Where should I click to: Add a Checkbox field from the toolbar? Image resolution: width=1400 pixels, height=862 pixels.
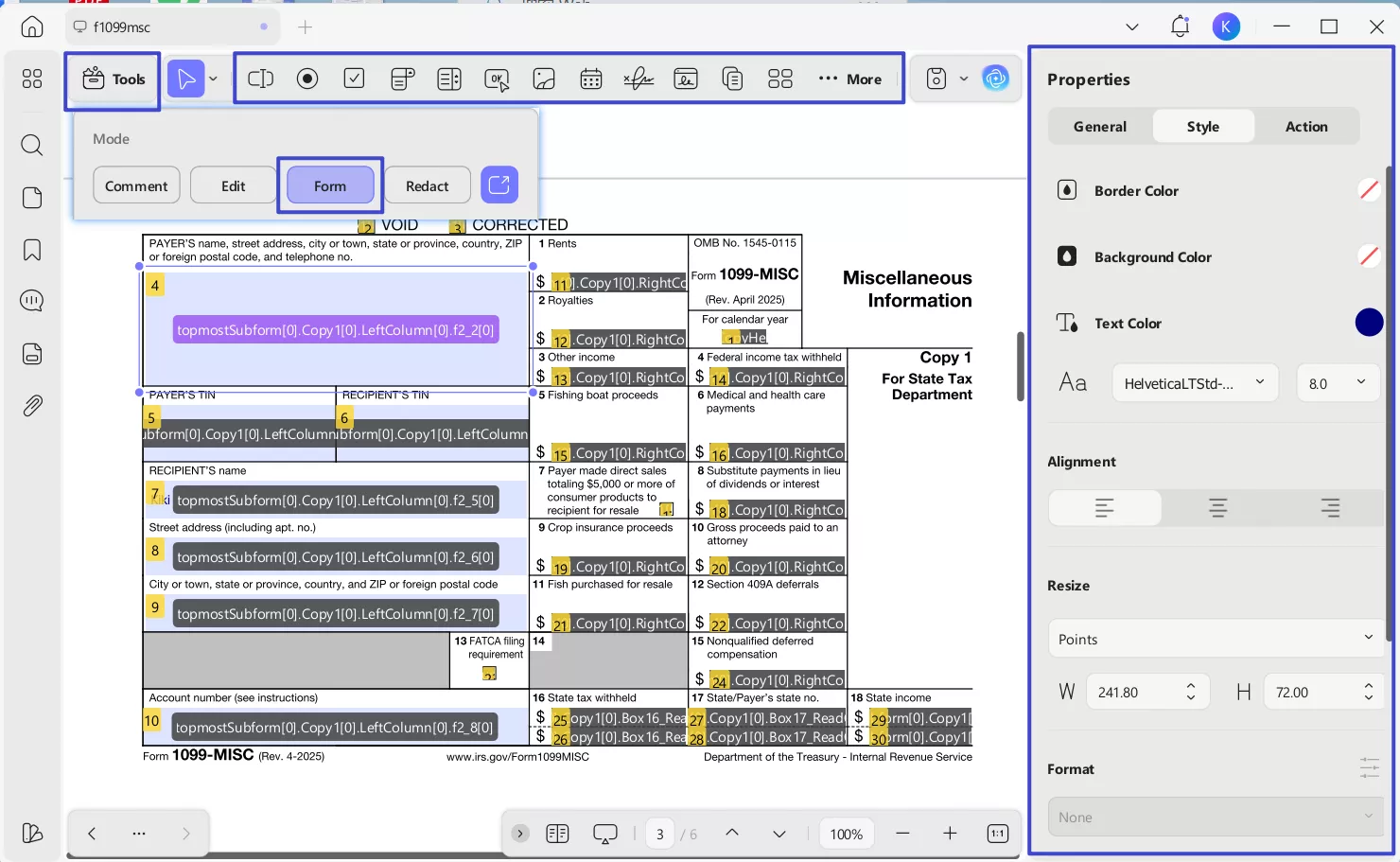tap(355, 79)
